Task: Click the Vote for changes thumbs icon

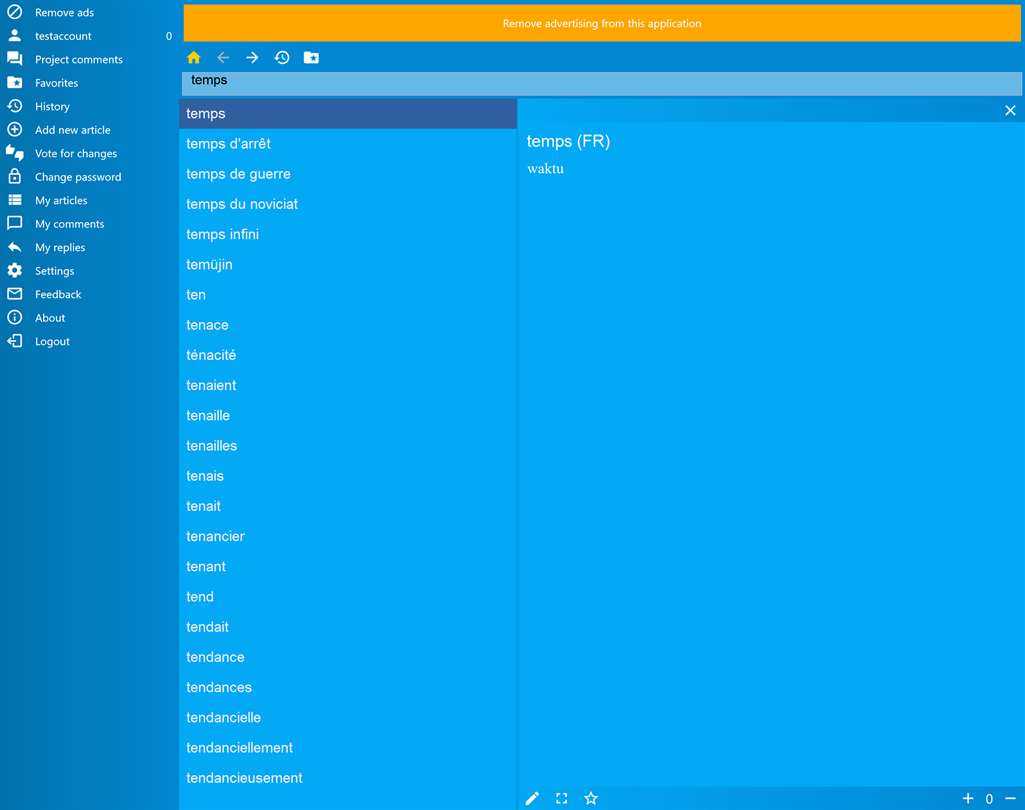Action: (x=14, y=153)
